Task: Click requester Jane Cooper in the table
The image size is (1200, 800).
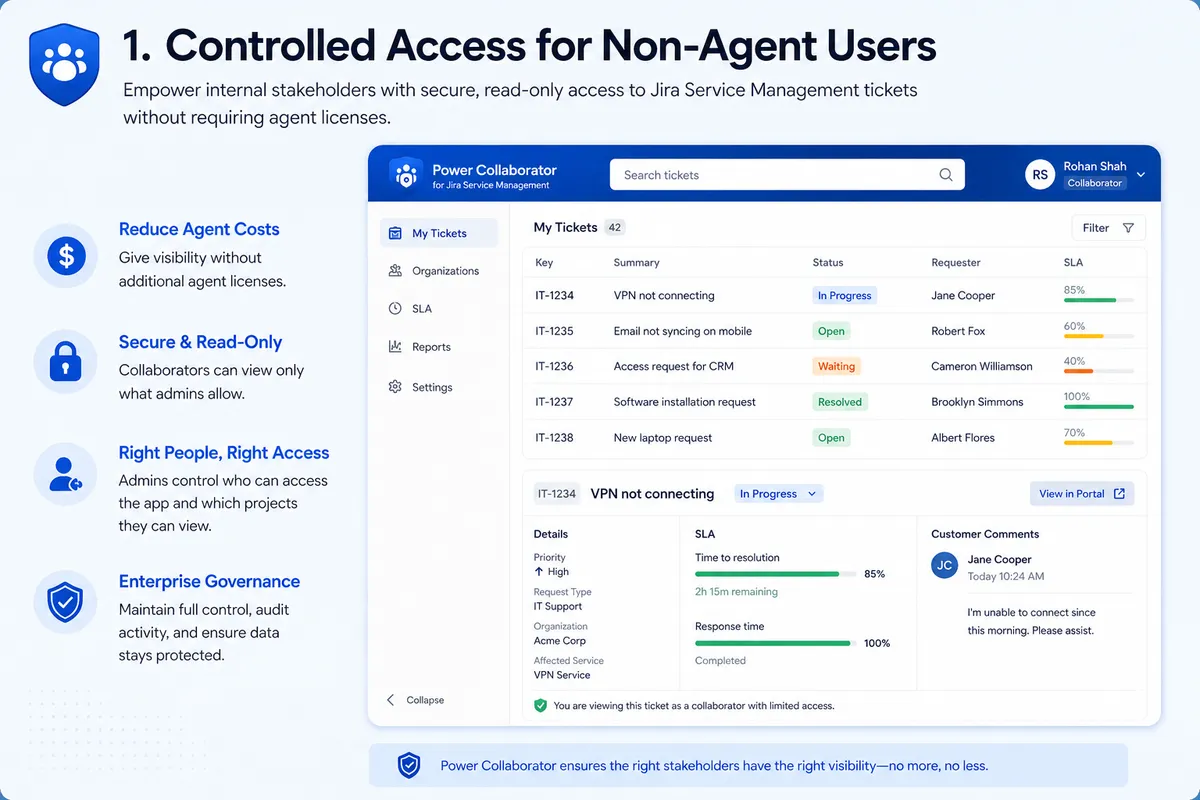Action: (963, 296)
